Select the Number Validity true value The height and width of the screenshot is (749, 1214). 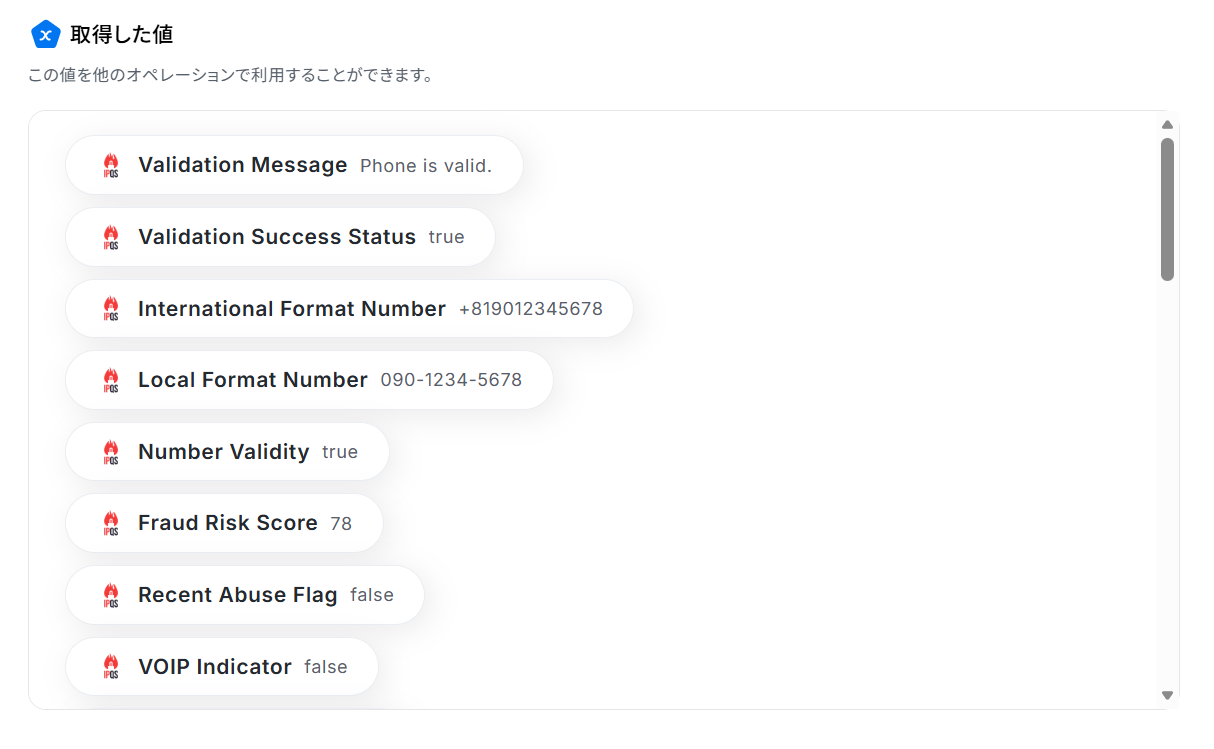coord(339,452)
